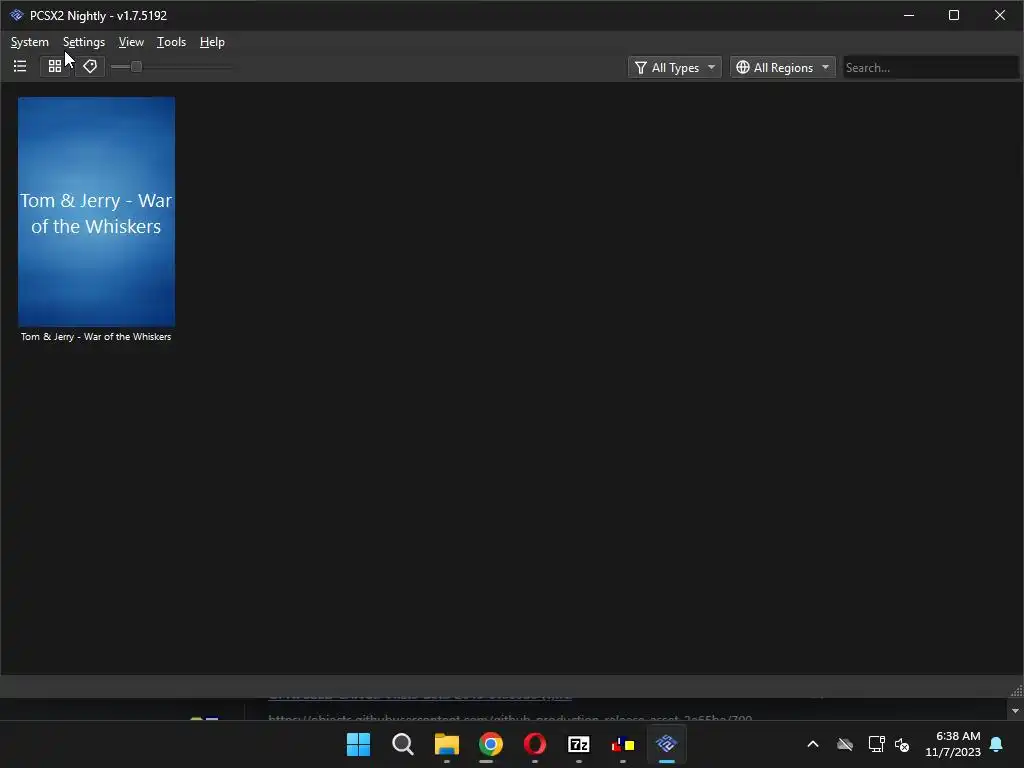Minimize the PCSX2 window
The height and width of the screenshot is (768, 1024).
coord(909,15)
